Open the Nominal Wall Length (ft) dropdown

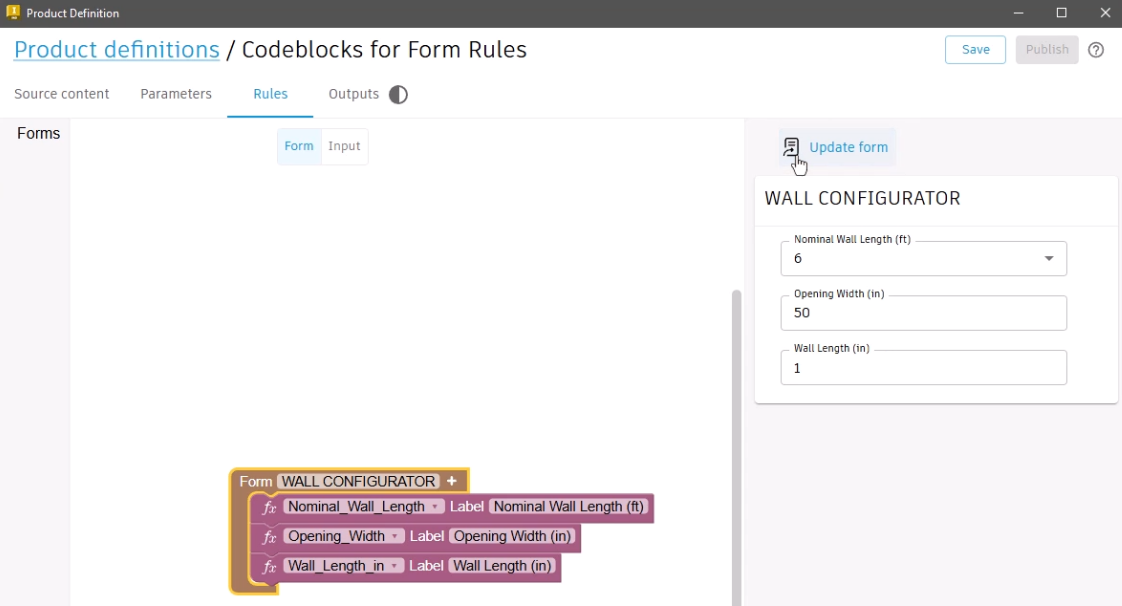[923, 258]
